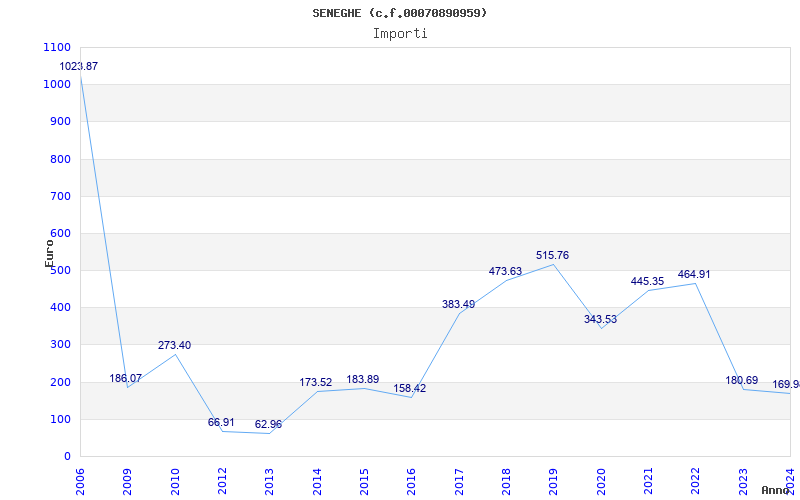Image resolution: width=800 pixels, height=500 pixels.
Task: Click y-axis value 800
Action: pyautogui.click(x=61, y=159)
